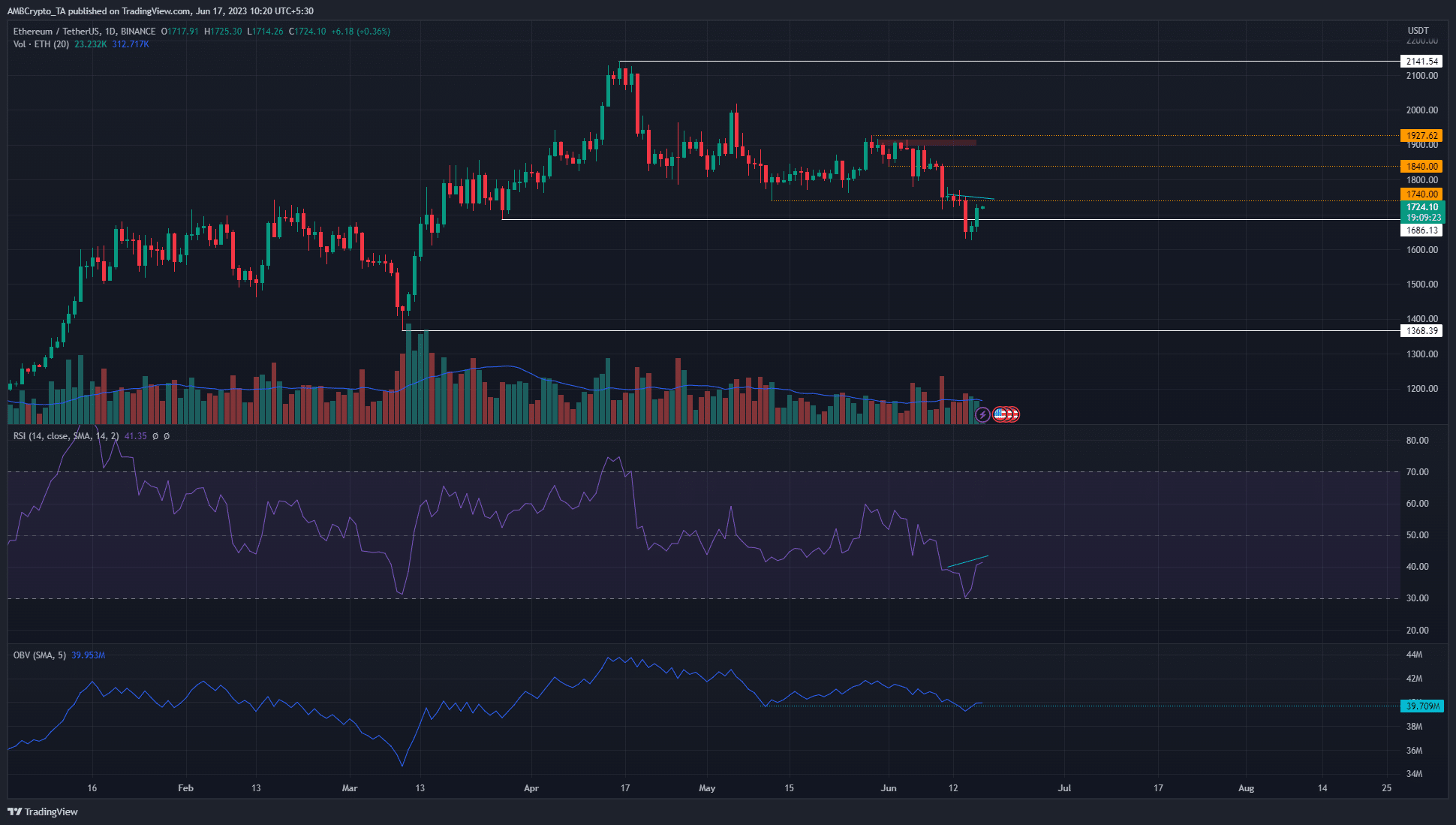The width and height of the screenshot is (1456, 825).
Task: Click the USDT currency label on price axis
Action: coord(1418,31)
